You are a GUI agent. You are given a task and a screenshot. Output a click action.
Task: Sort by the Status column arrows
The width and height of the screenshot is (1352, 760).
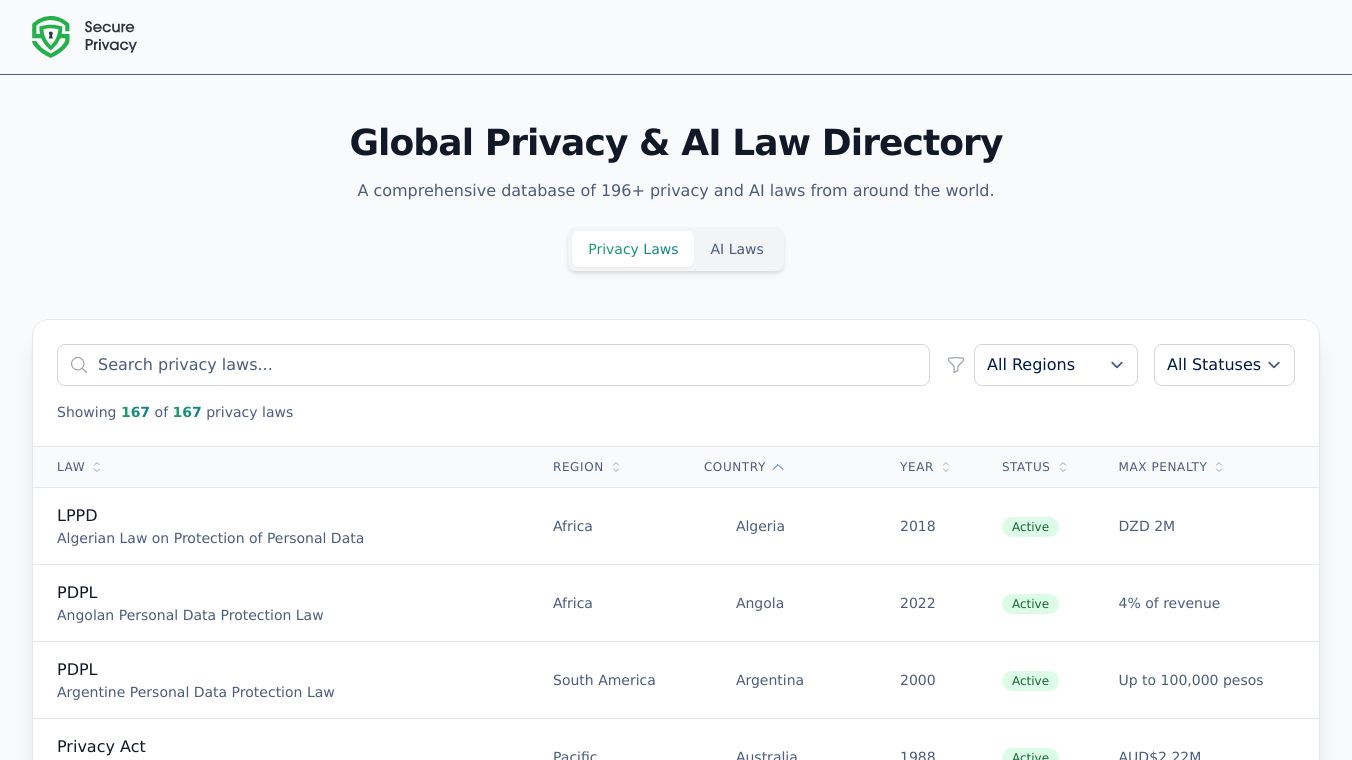pos(1063,467)
